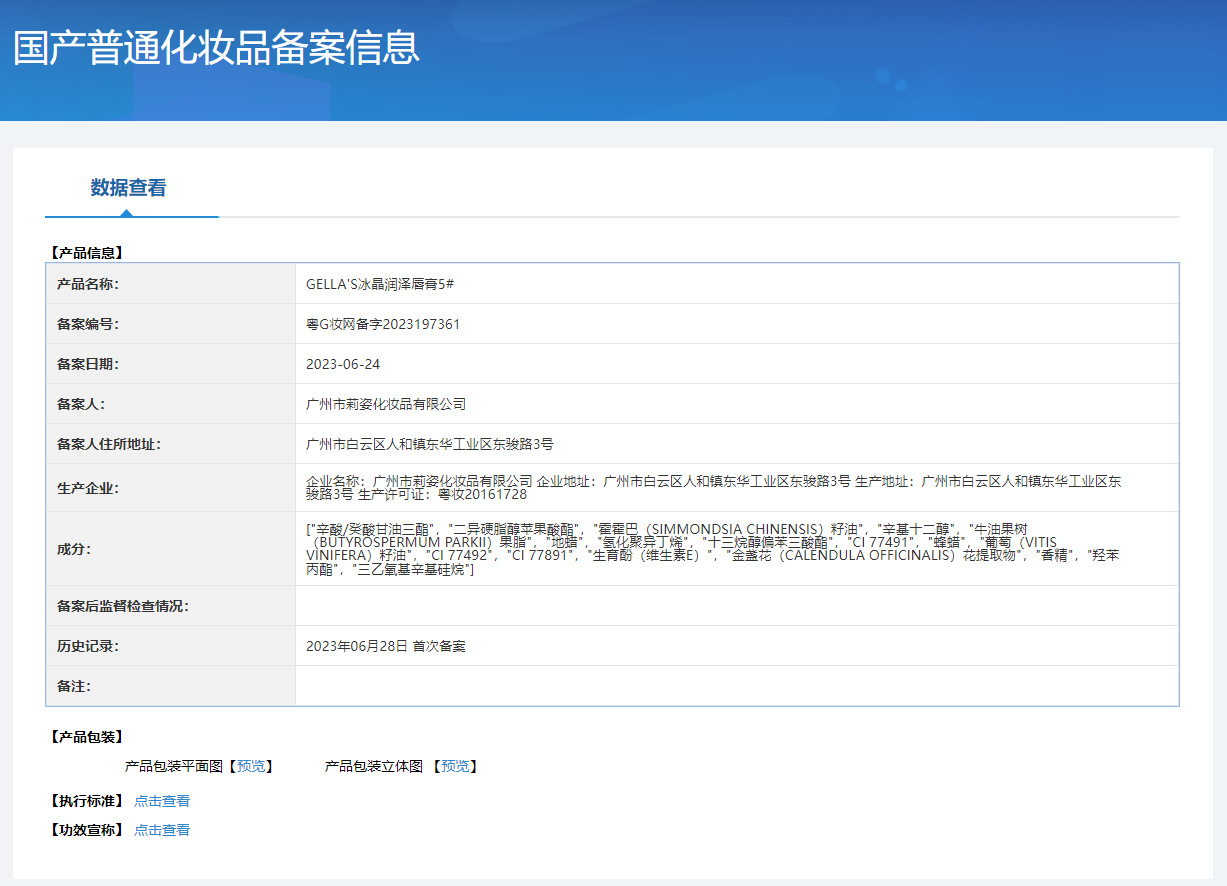Click the 备案编号 row label
The width and height of the screenshot is (1227, 886).
[88, 324]
